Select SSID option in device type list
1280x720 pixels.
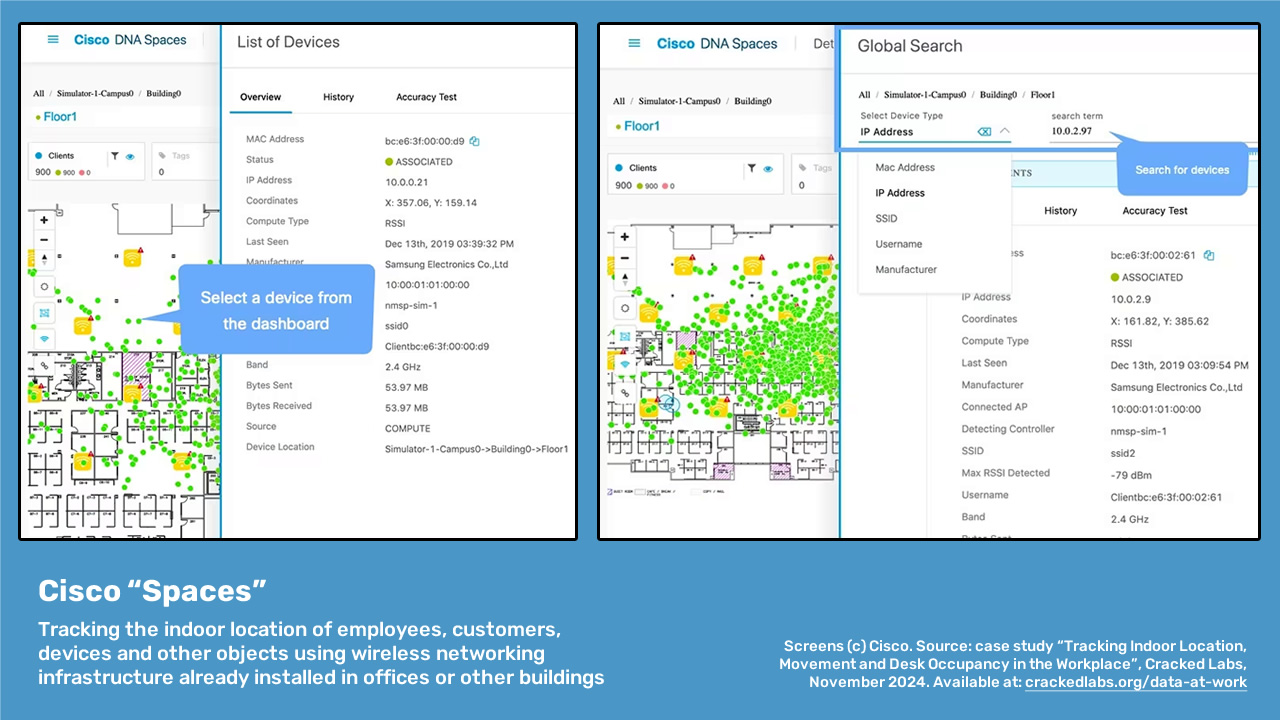(x=886, y=219)
